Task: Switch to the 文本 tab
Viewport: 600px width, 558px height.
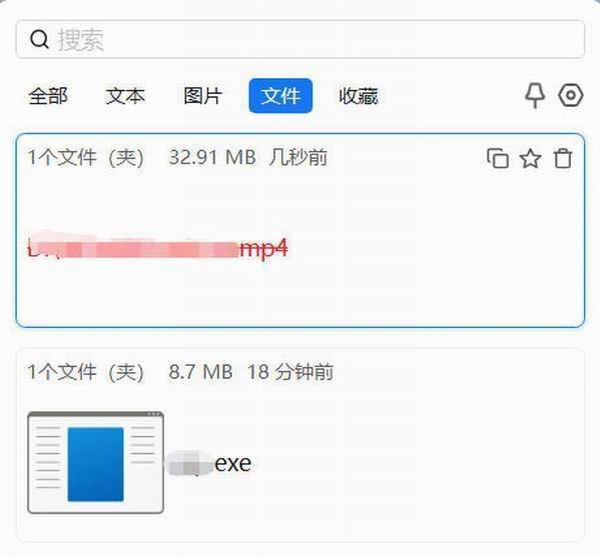Action: [x=126, y=96]
